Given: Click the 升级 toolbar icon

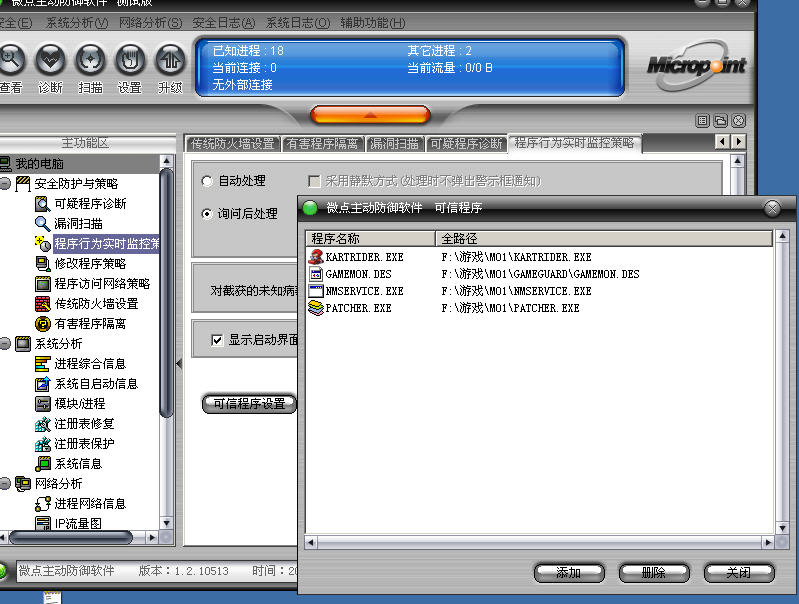Looking at the screenshot, I should (170, 60).
